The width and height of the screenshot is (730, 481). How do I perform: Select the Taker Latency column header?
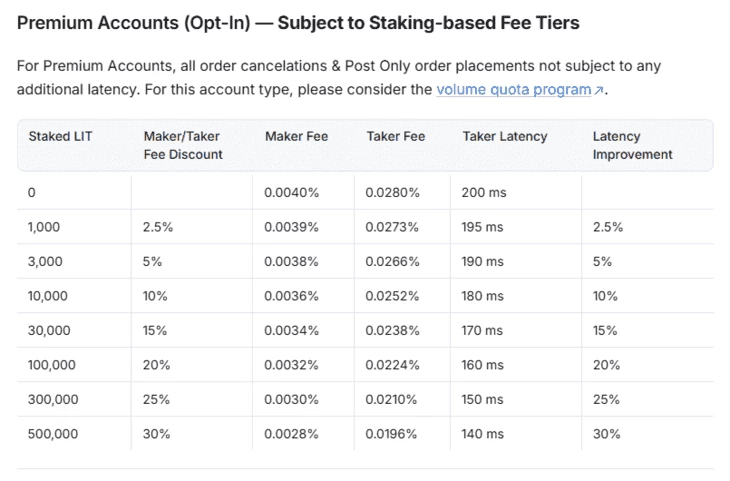(x=504, y=136)
